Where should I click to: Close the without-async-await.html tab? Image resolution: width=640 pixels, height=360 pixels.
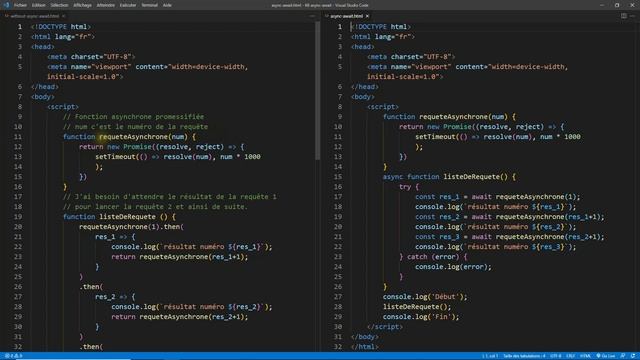[x=64, y=16]
